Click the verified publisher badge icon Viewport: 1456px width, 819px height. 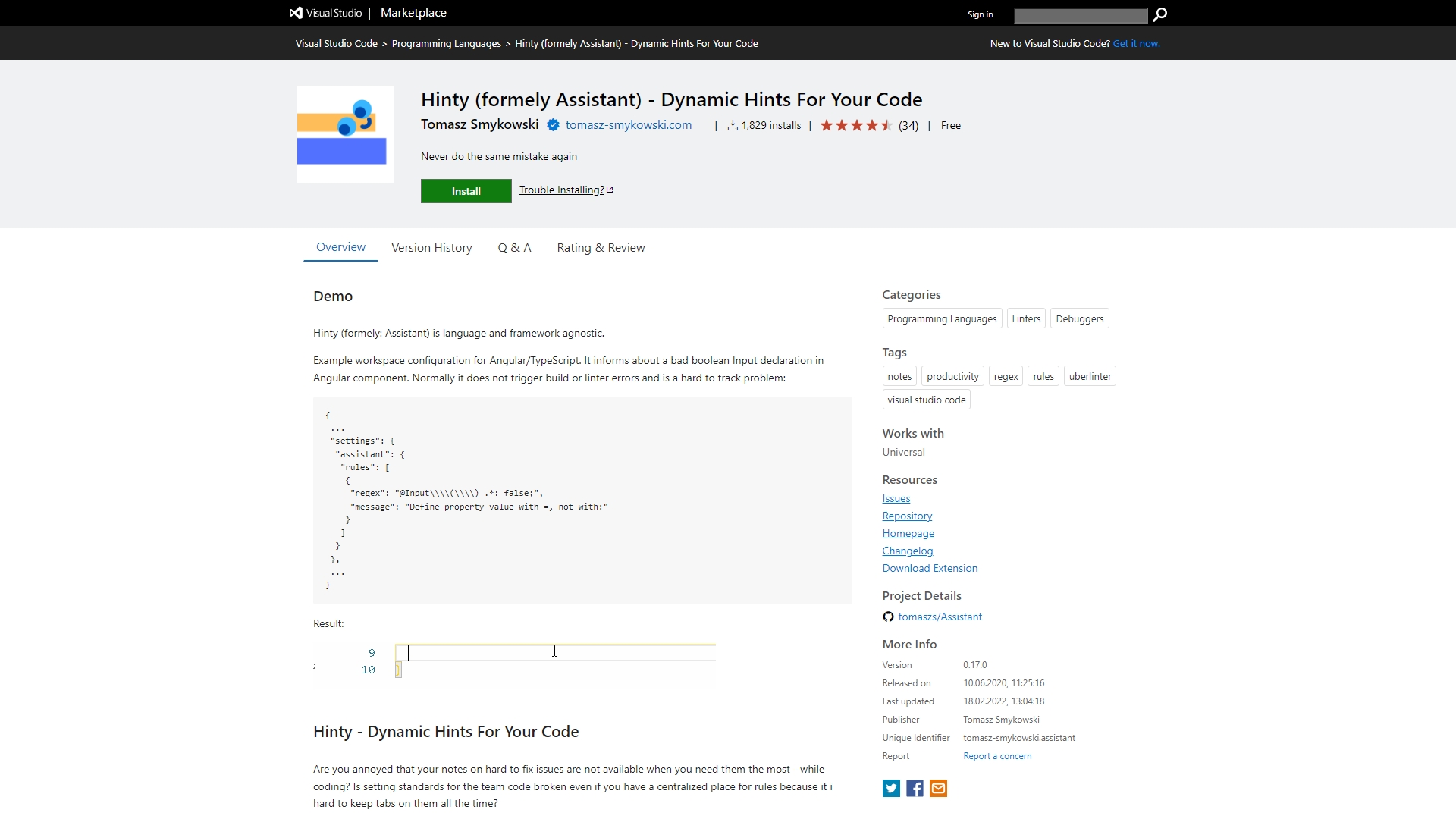click(x=553, y=125)
